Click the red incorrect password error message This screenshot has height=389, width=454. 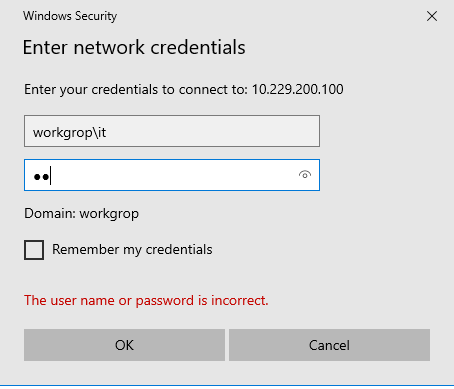(146, 301)
